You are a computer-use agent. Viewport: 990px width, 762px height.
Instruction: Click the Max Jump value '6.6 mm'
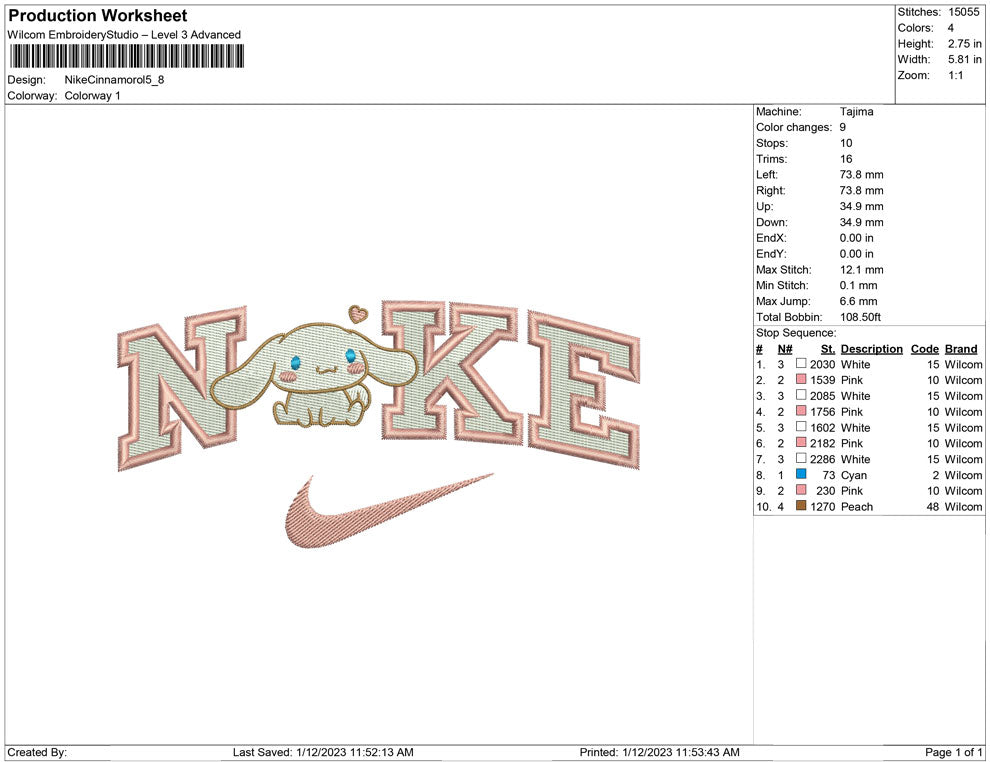pos(858,301)
